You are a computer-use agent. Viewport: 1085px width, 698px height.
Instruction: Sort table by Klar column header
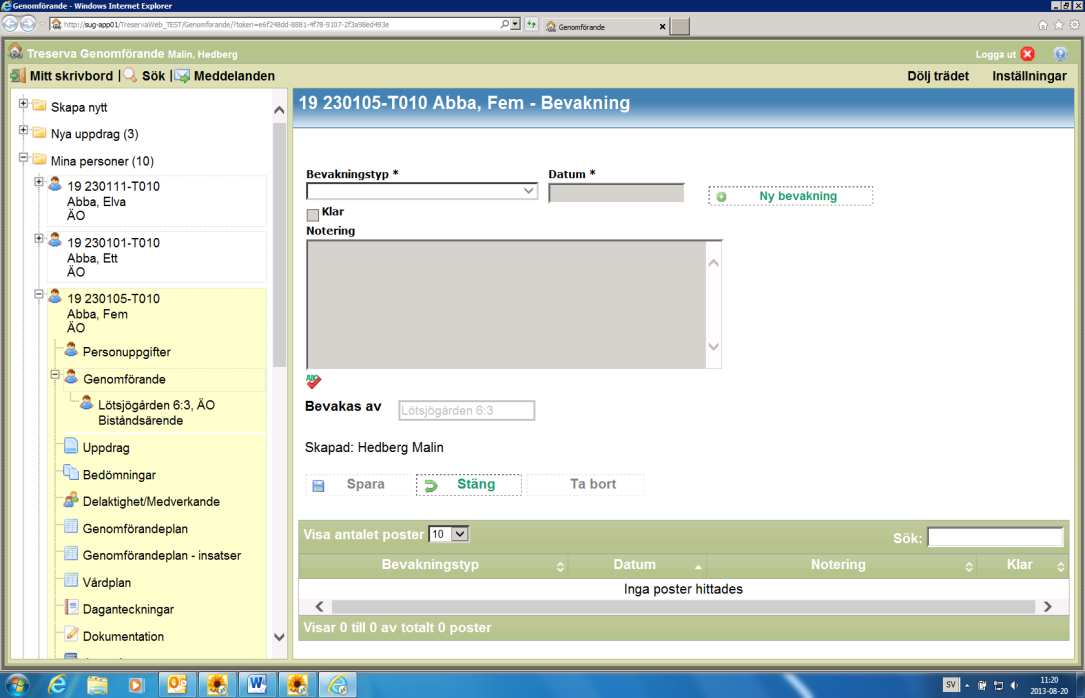[x=1022, y=565]
